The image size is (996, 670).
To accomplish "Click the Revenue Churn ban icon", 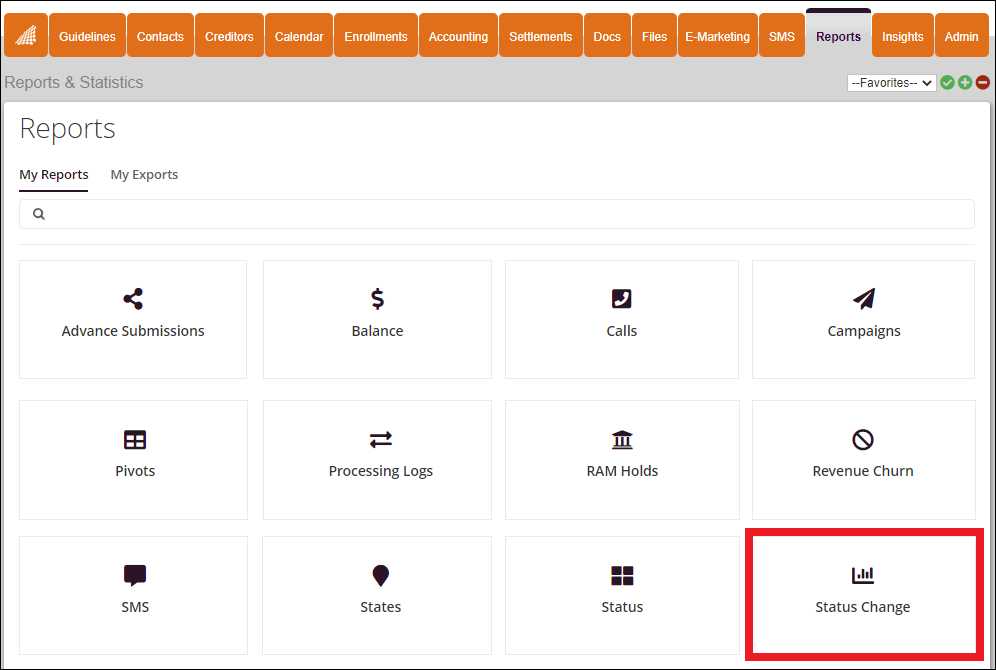I will (x=863, y=440).
